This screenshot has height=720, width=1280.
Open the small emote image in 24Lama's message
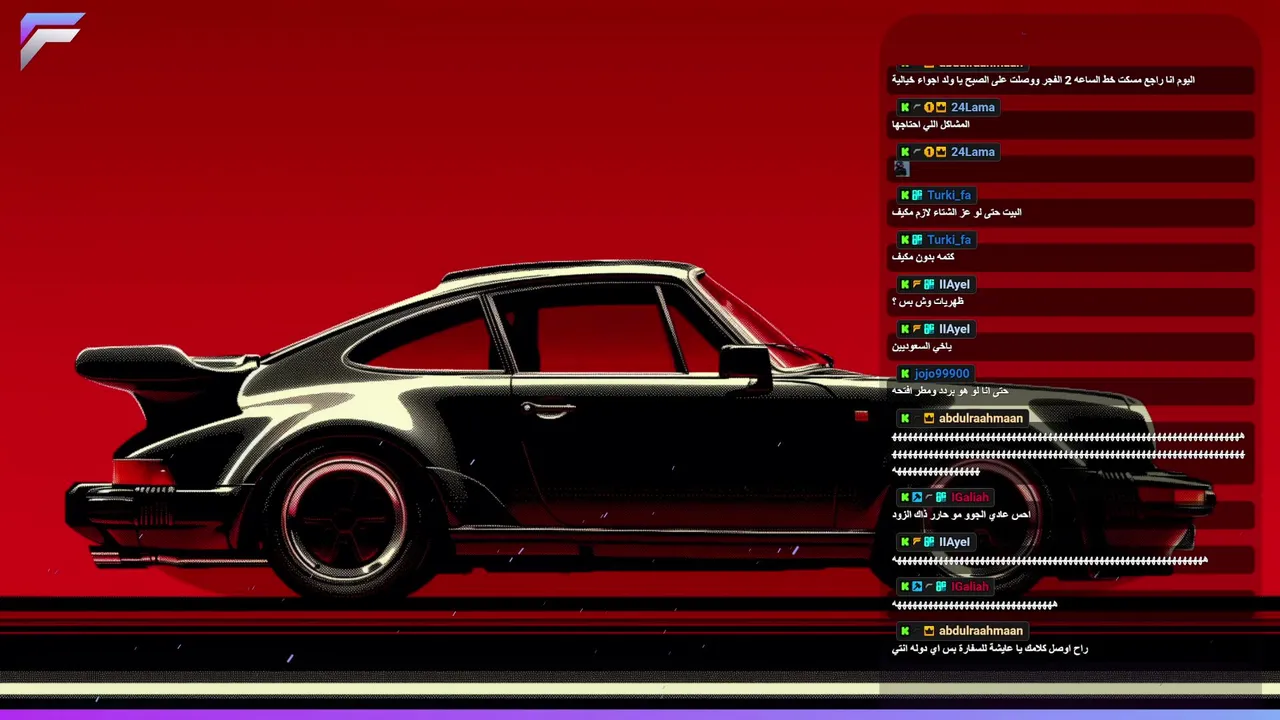coord(901,169)
